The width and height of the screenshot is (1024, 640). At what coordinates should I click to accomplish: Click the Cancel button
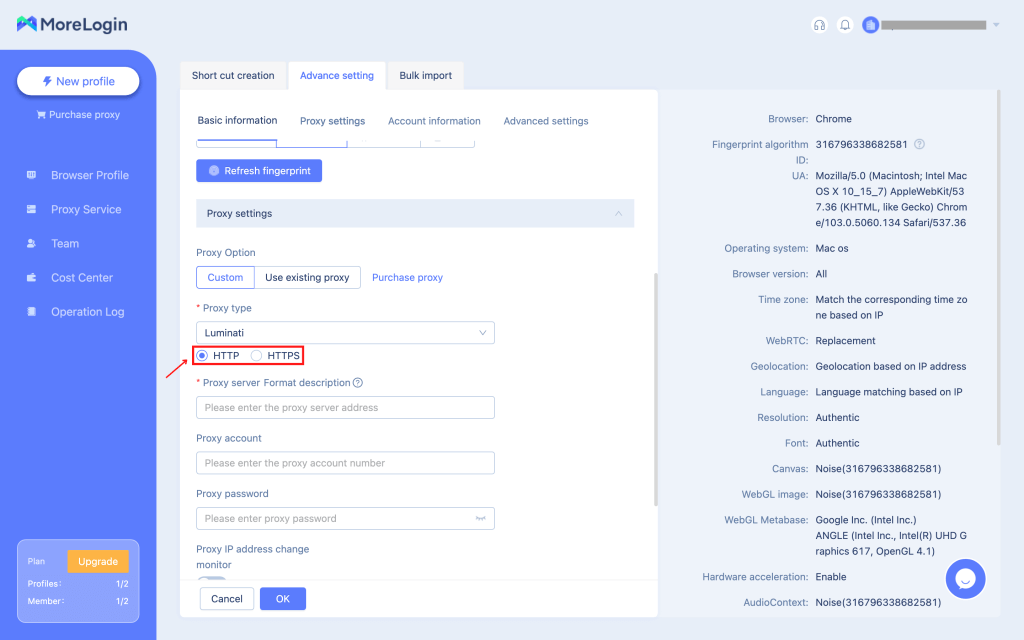tap(227, 599)
